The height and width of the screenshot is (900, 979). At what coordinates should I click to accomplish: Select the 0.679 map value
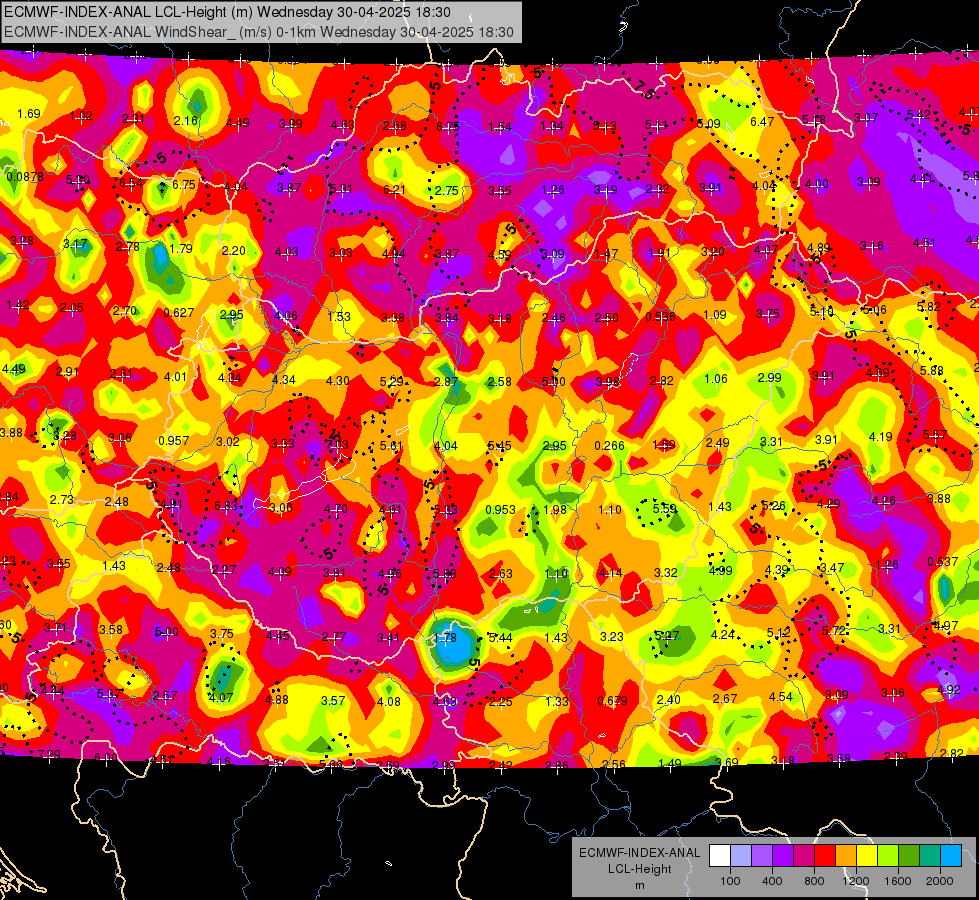pyautogui.click(x=612, y=700)
